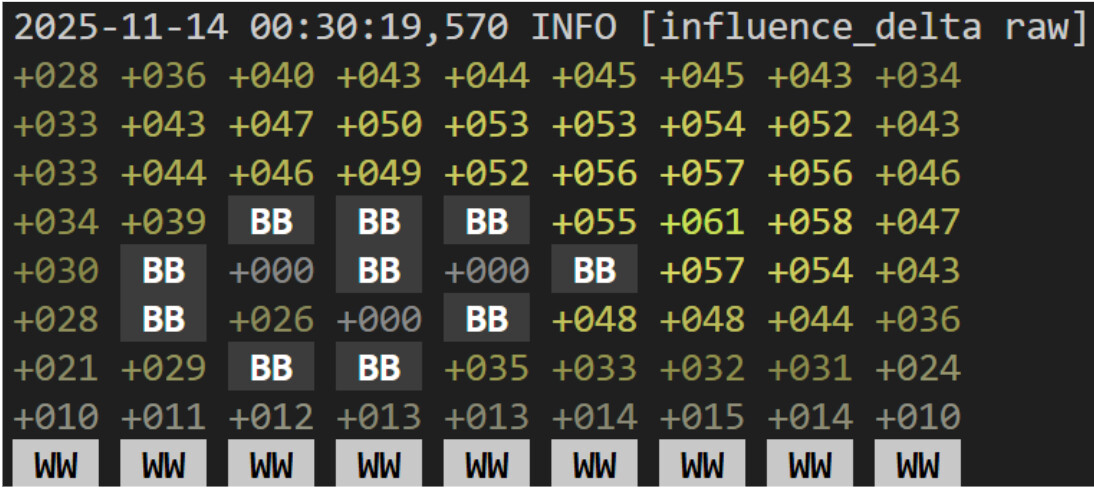Click the +024 value cell

click(918, 368)
